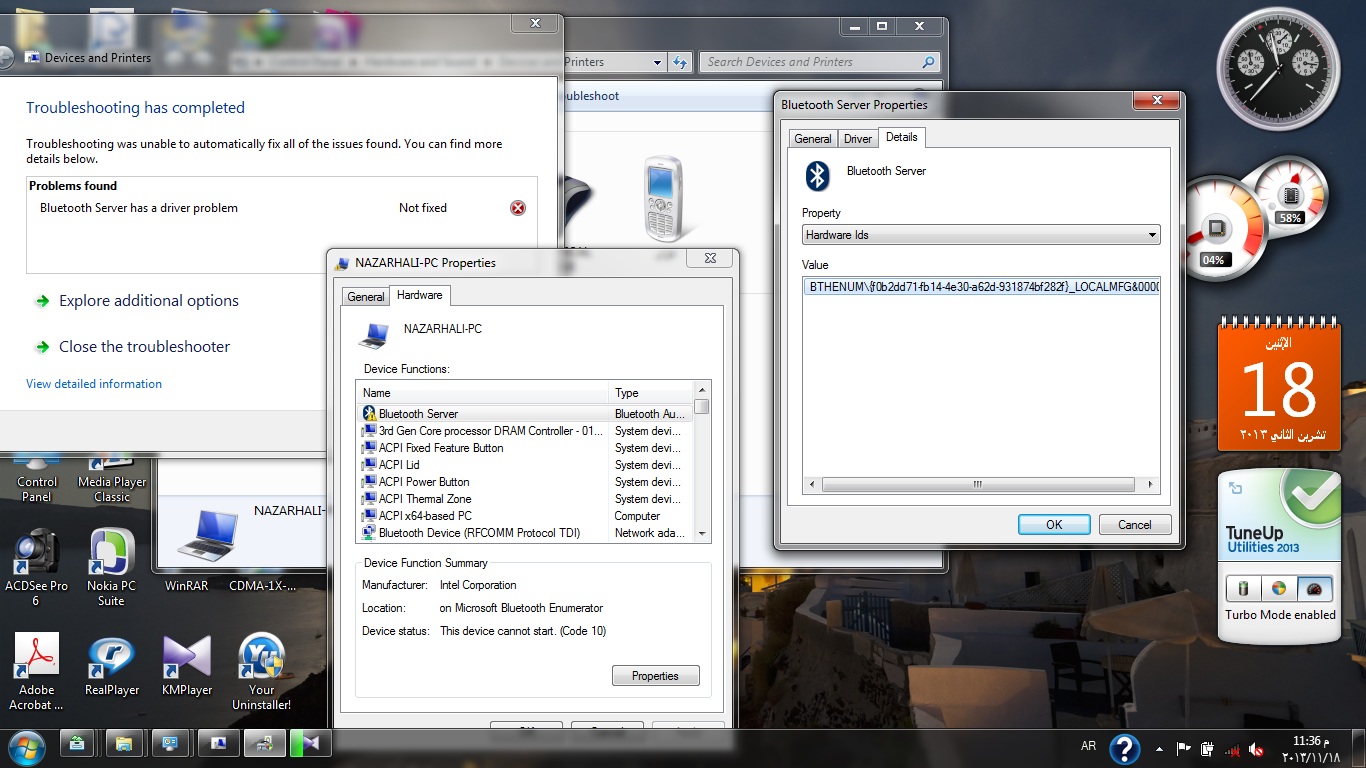Click the TuneUp Turbo Mode speedometer button
The height and width of the screenshot is (768, 1366).
point(1315,588)
